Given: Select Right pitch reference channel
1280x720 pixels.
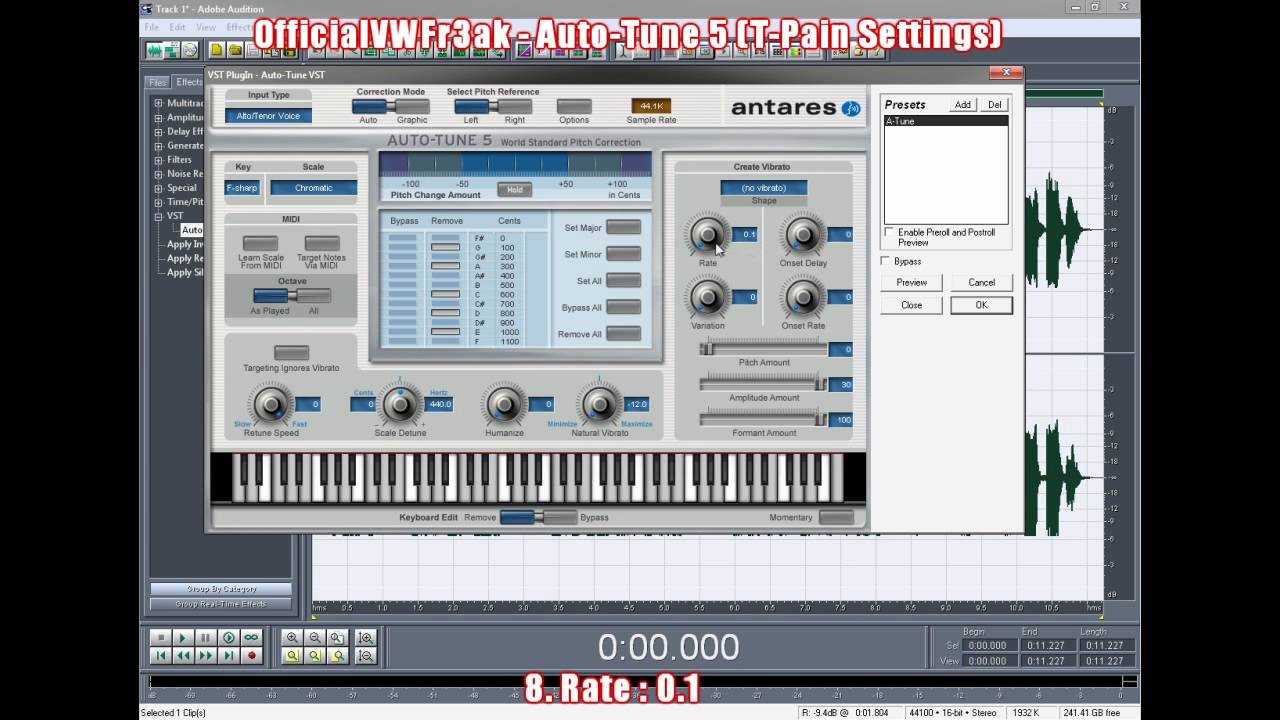Looking at the screenshot, I should coord(514,106).
